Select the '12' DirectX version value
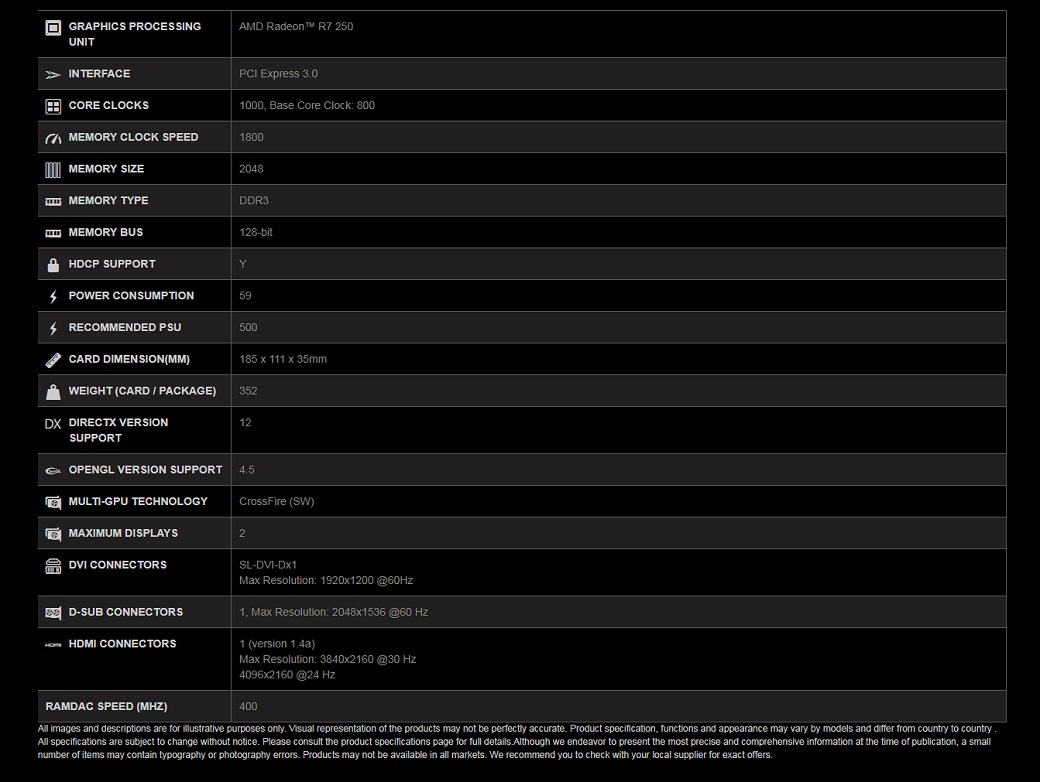 pos(245,423)
